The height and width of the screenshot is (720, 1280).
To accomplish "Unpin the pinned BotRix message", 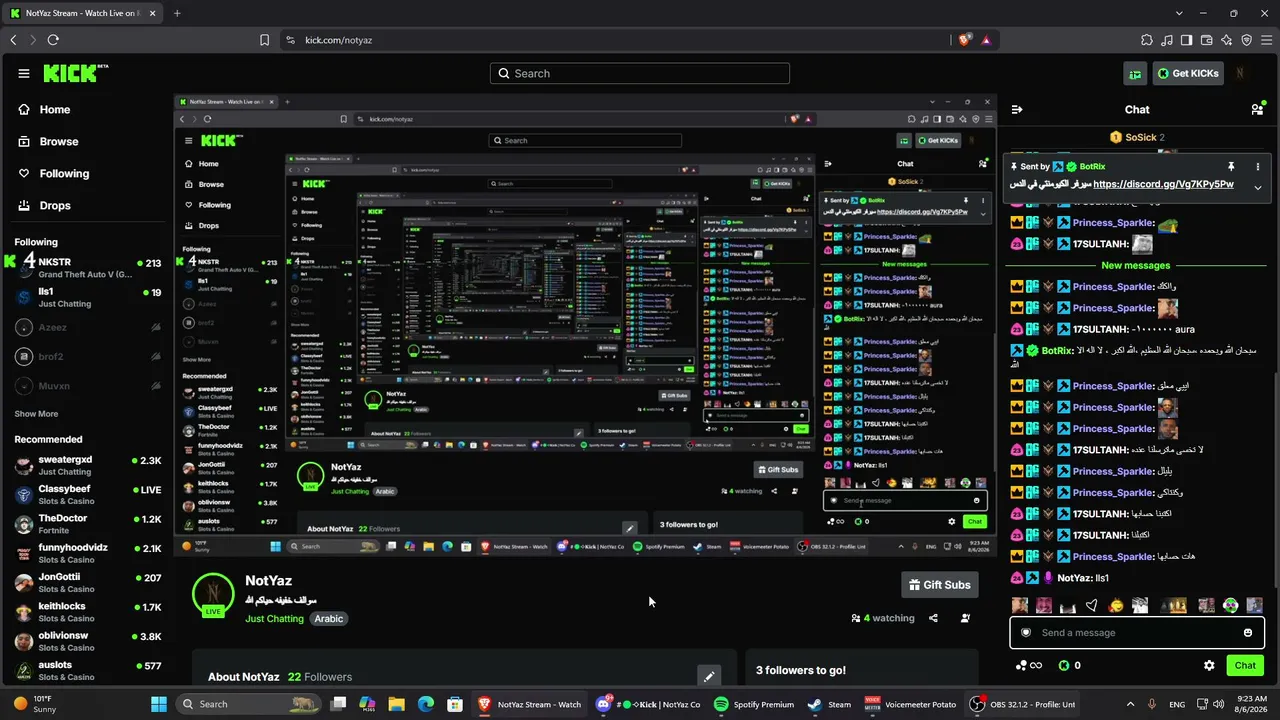I will click(x=1231, y=166).
